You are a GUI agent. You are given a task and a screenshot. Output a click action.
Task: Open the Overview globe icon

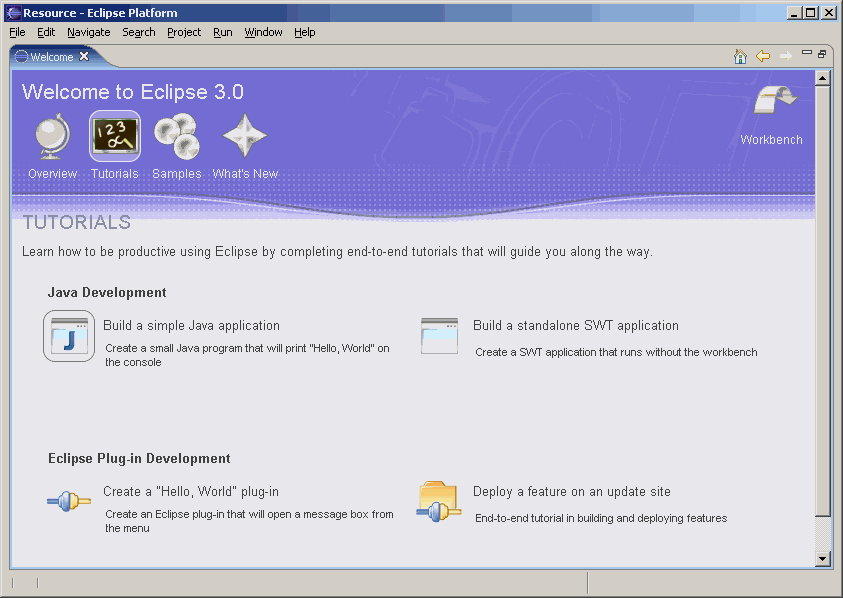coord(52,136)
